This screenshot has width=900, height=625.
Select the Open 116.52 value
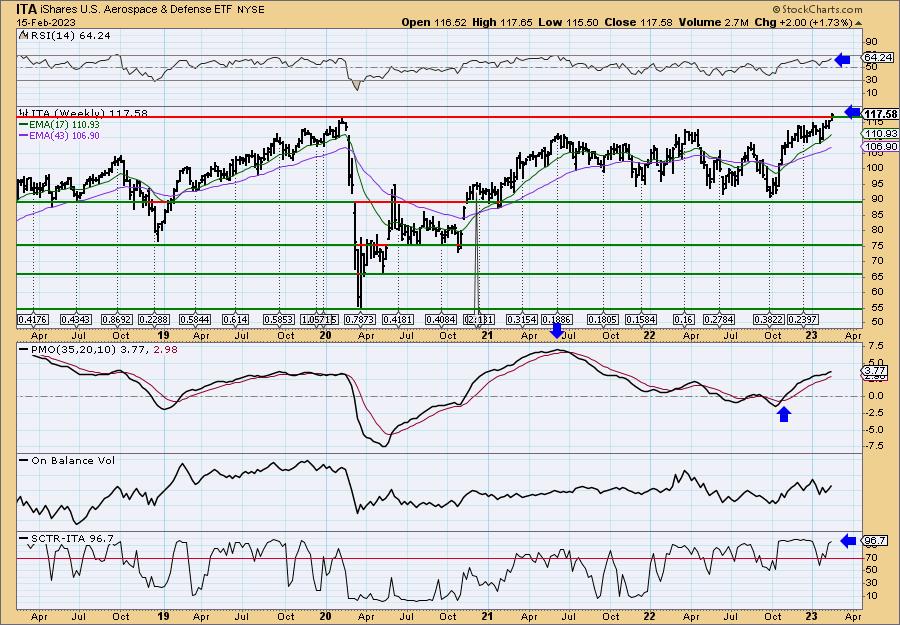pyautogui.click(x=432, y=22)
